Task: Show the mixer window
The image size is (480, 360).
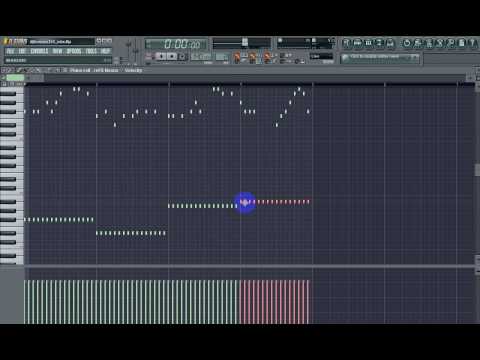Action: pyautogui.click(x=390, y=43)
